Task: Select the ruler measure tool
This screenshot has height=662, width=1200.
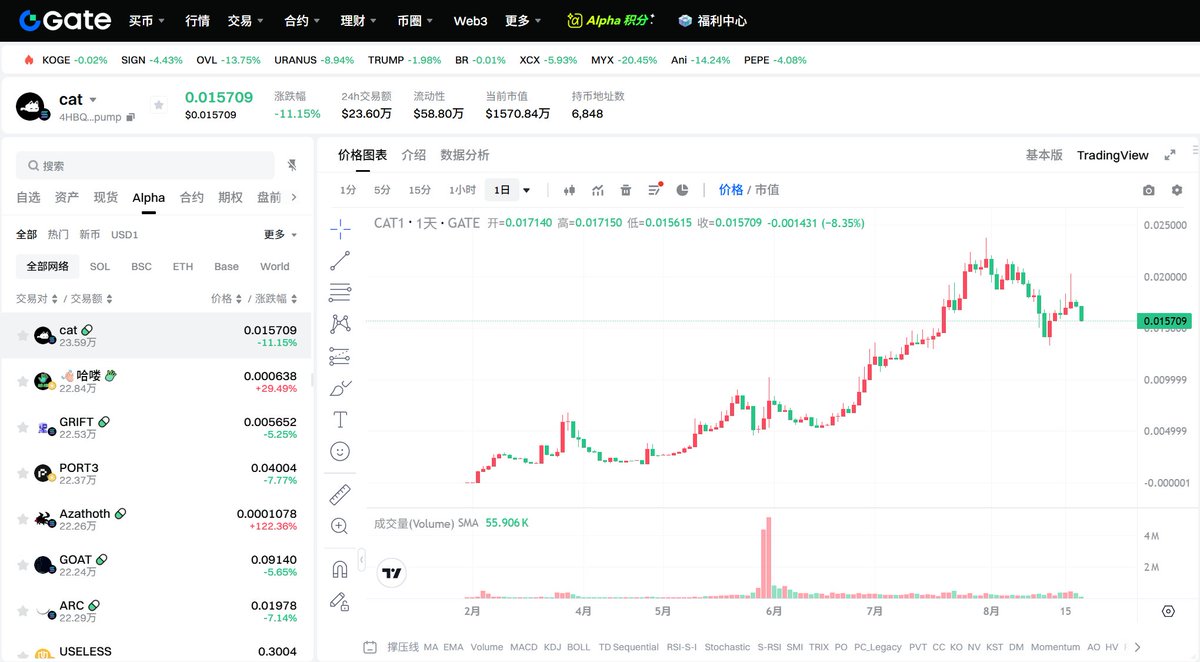Action: (x=340, y=494)
